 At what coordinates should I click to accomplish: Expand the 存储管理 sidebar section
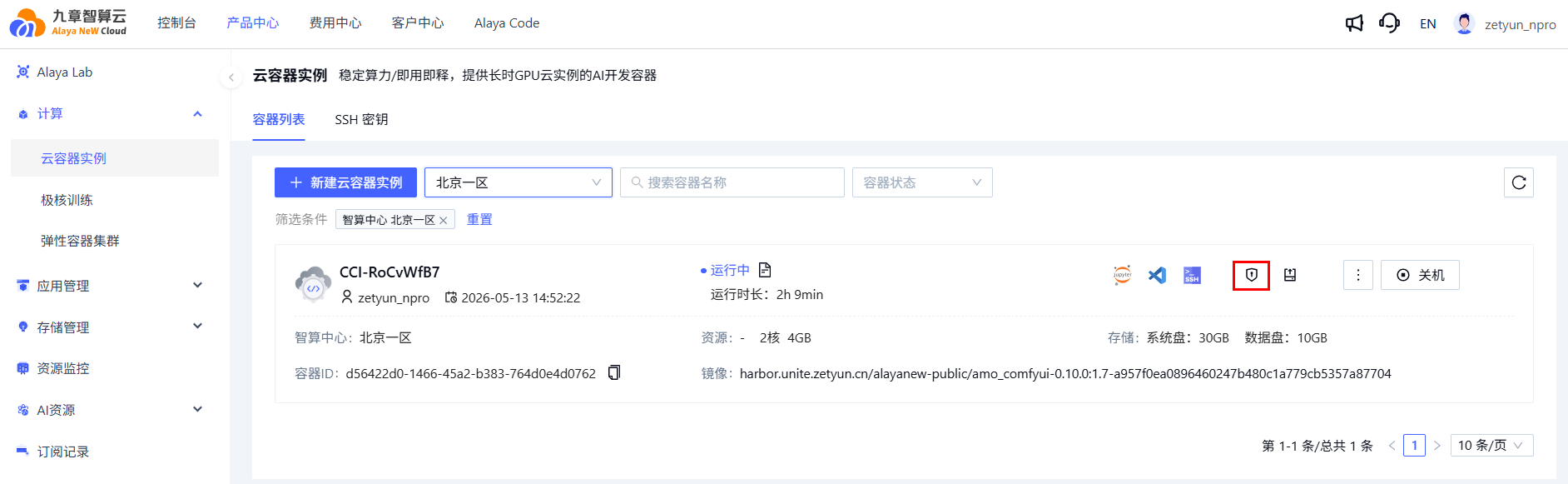click(x=197, y=327)
